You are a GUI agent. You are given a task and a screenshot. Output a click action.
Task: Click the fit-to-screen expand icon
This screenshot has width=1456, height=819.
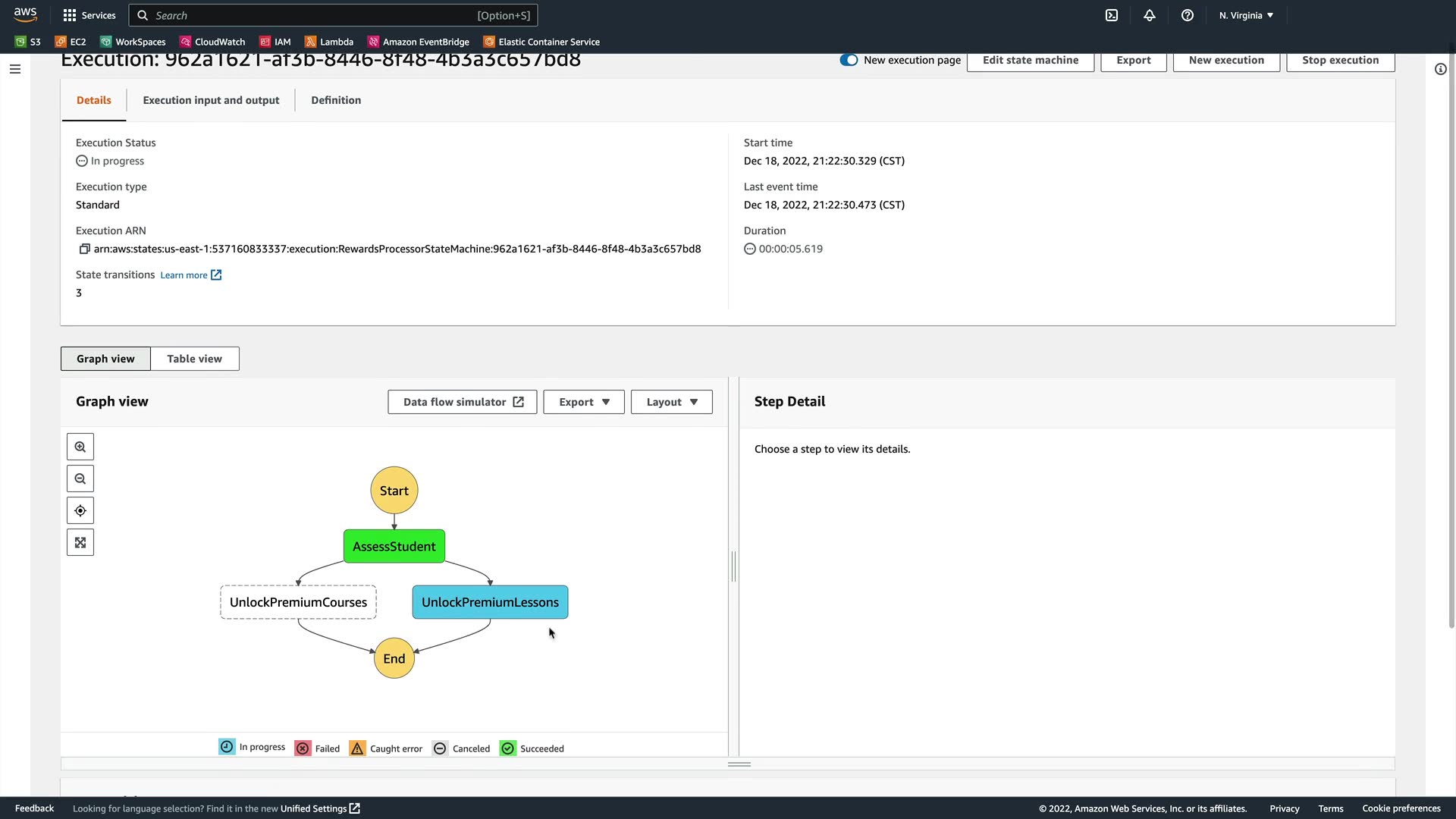(80, 543)
